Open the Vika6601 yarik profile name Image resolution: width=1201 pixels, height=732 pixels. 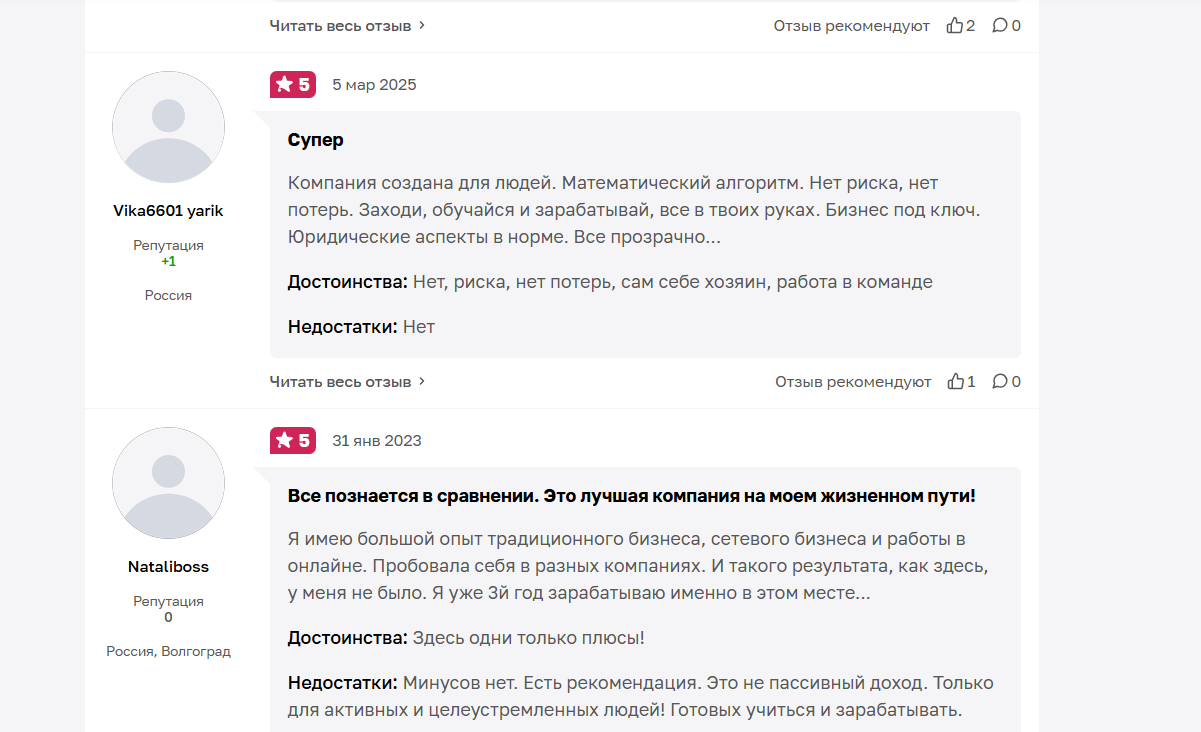pyautogui.click(x=168, y=211)
